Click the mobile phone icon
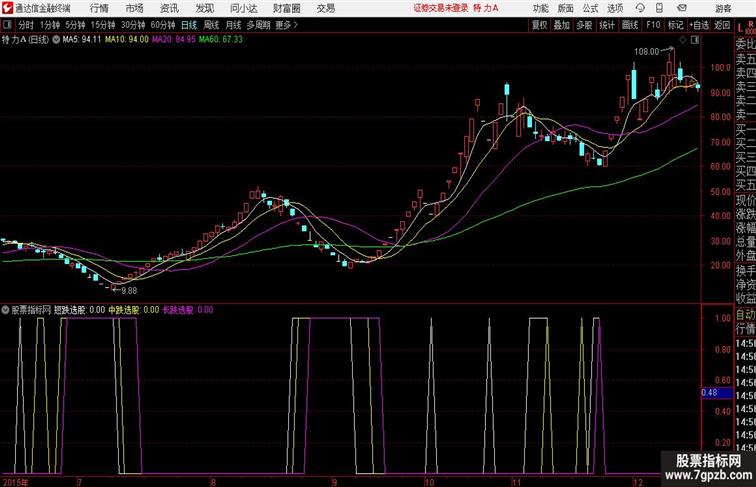Screen dimensions: 756x487 click(x=659, y=8)
